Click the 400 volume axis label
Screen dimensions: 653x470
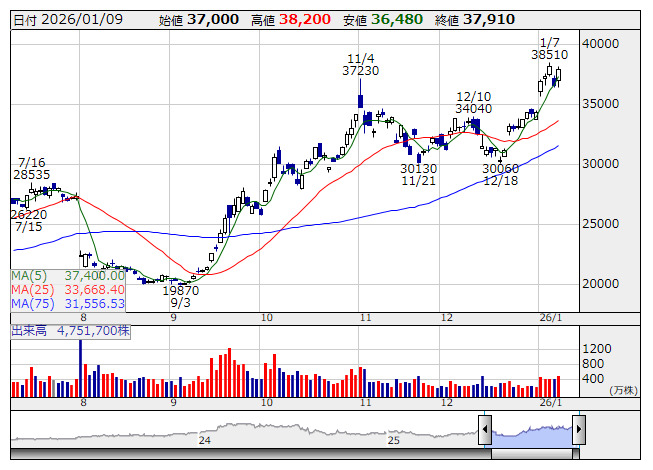[x=593, y=379]
